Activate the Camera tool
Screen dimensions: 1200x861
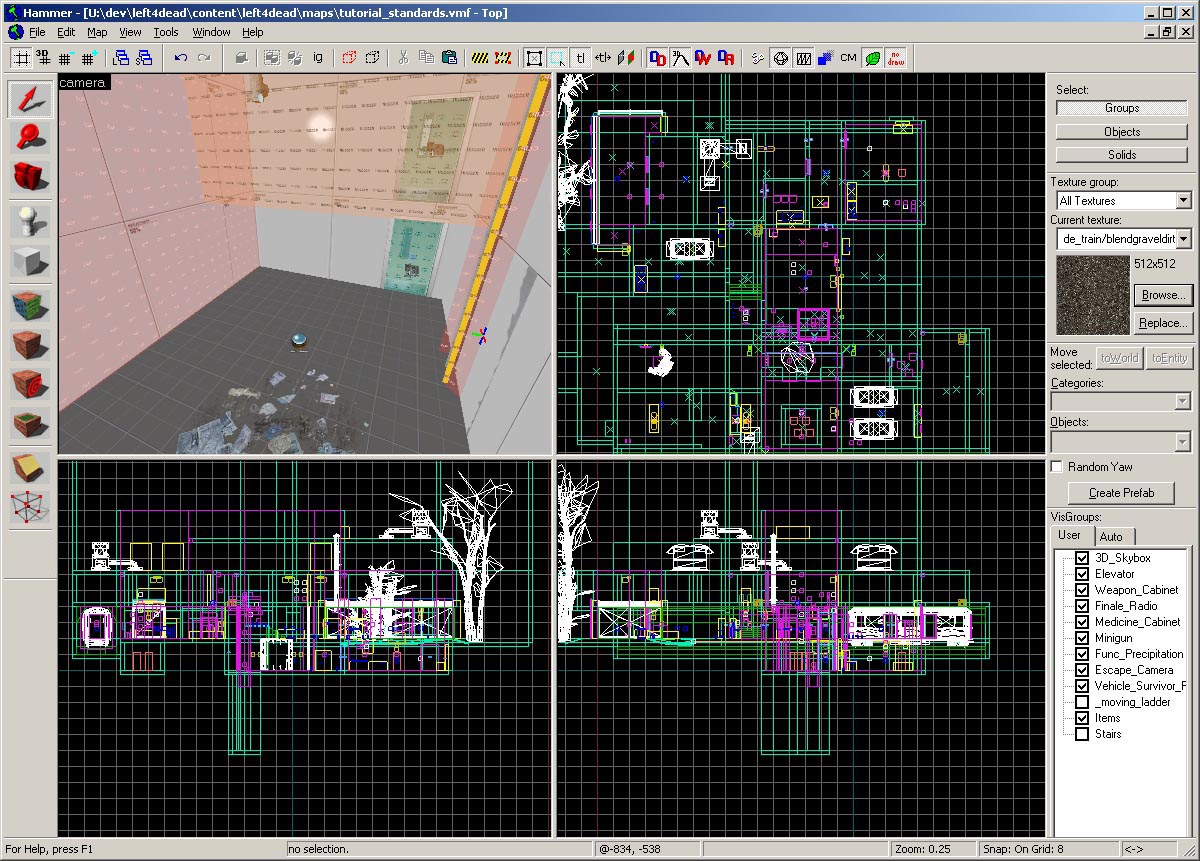tap(30, 176)
